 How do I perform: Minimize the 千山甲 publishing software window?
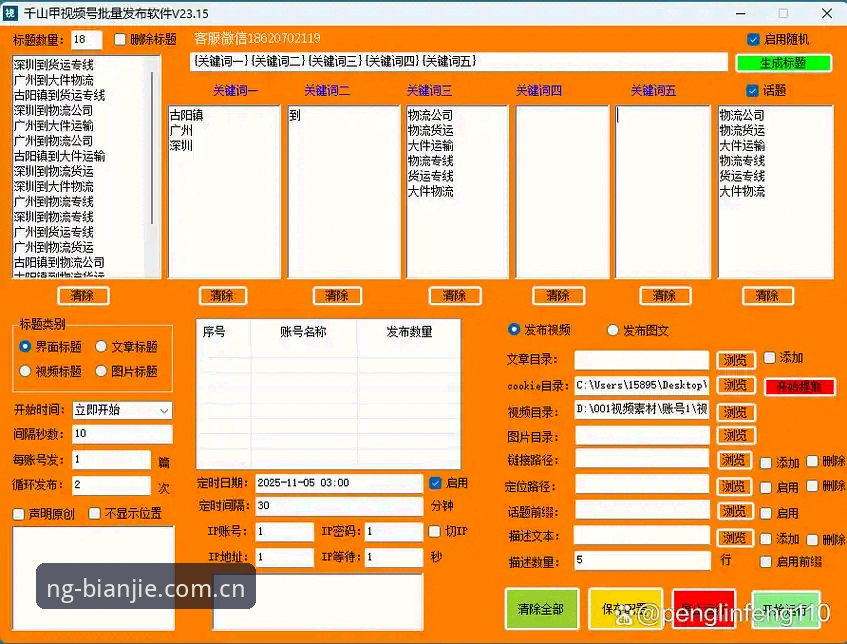(x=741, y=14)
